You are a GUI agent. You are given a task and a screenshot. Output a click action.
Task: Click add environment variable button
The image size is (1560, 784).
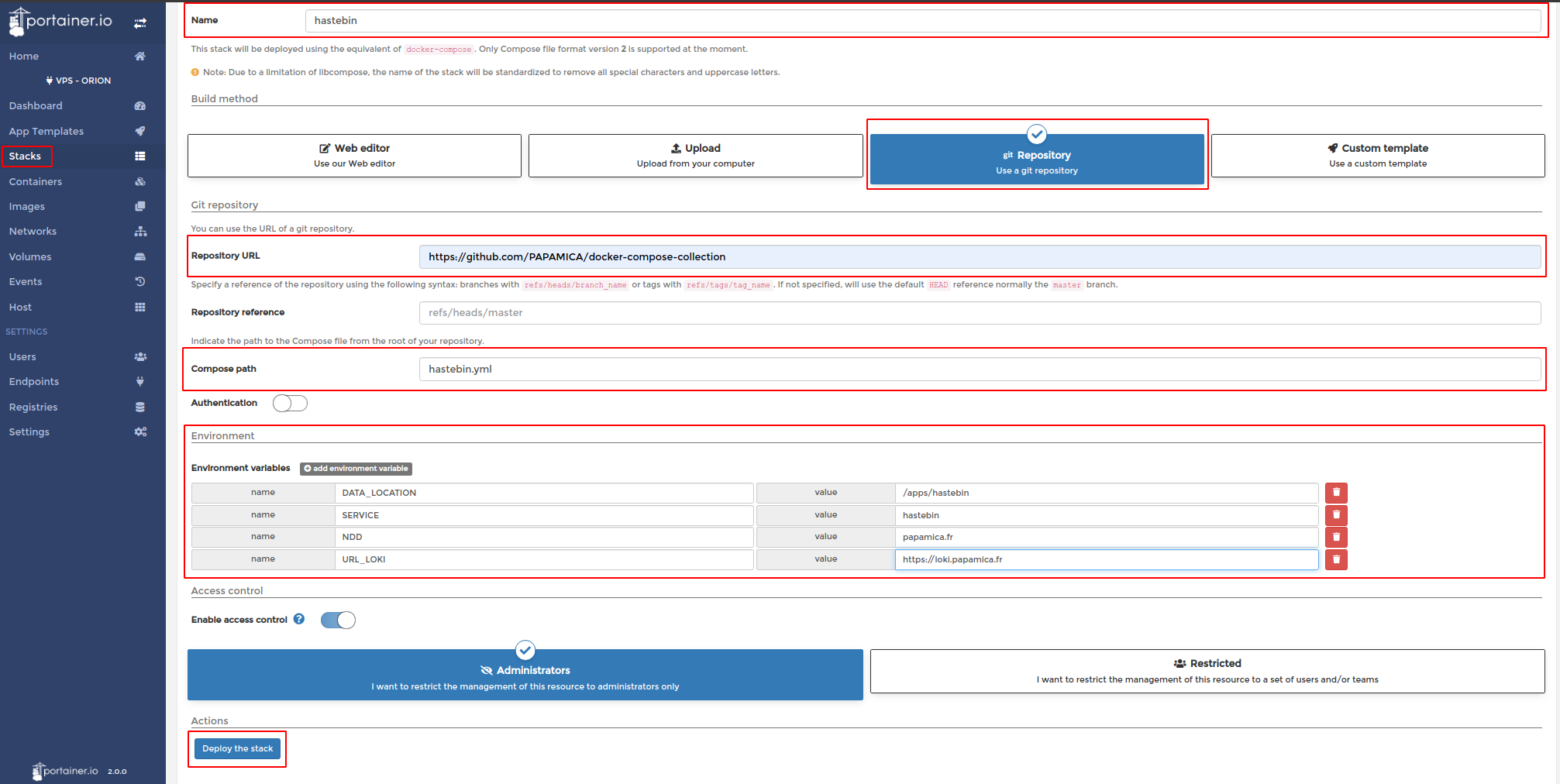point(356,469)
